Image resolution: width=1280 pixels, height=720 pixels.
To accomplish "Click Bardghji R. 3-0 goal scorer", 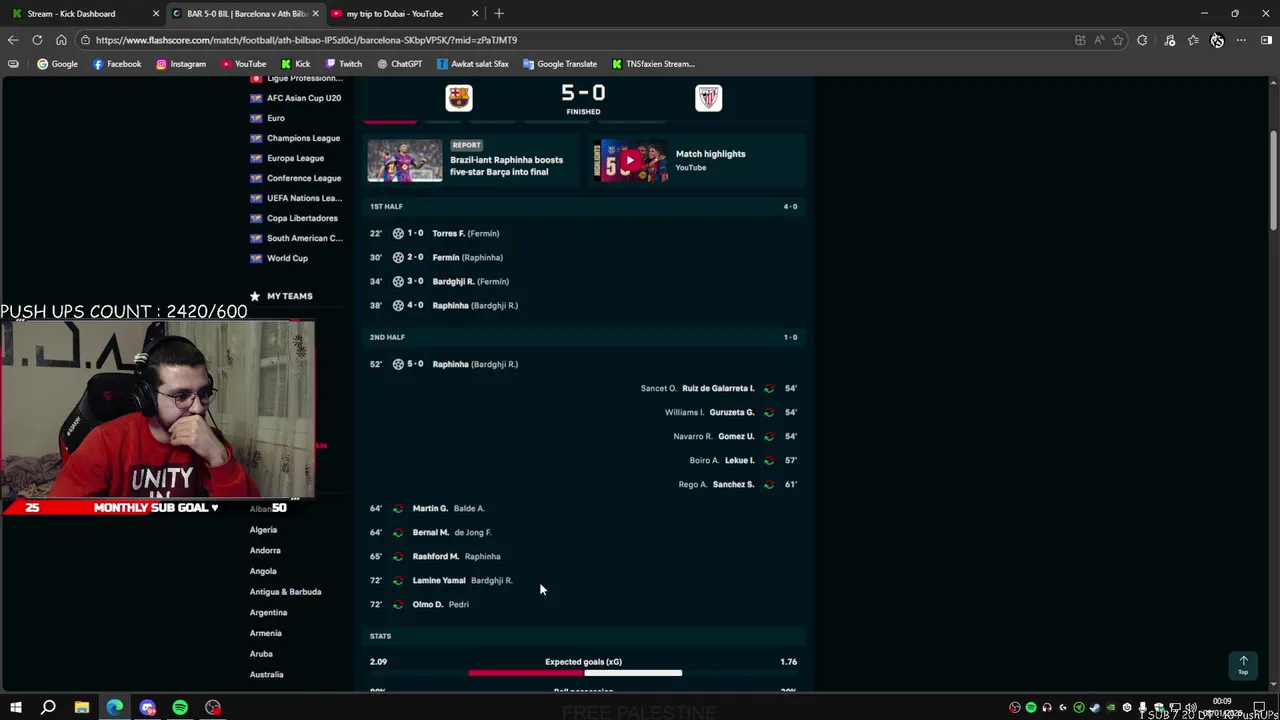I will coord(453,281).
